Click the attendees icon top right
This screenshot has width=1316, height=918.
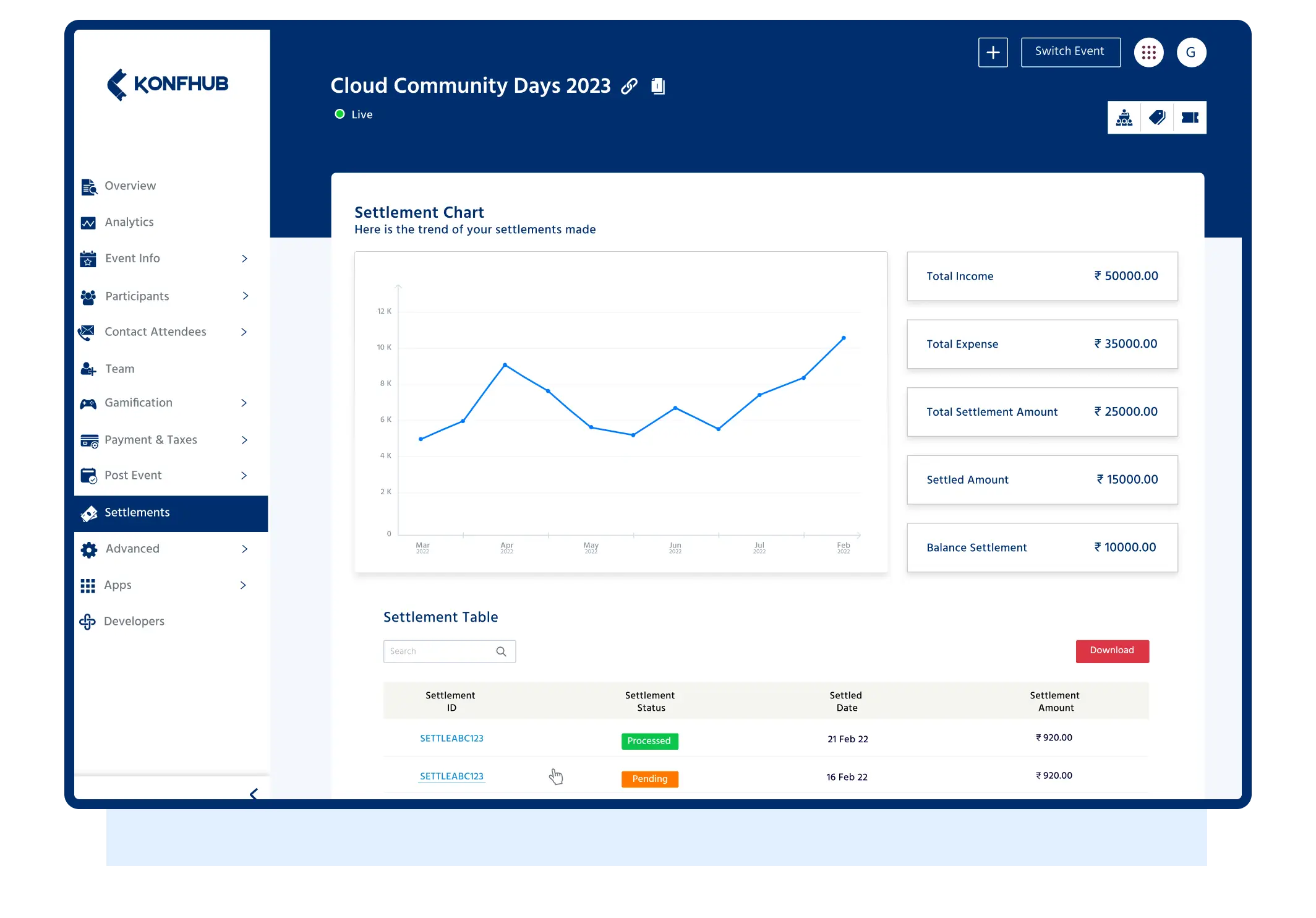pyautogui.click(x=1123, y=118)
